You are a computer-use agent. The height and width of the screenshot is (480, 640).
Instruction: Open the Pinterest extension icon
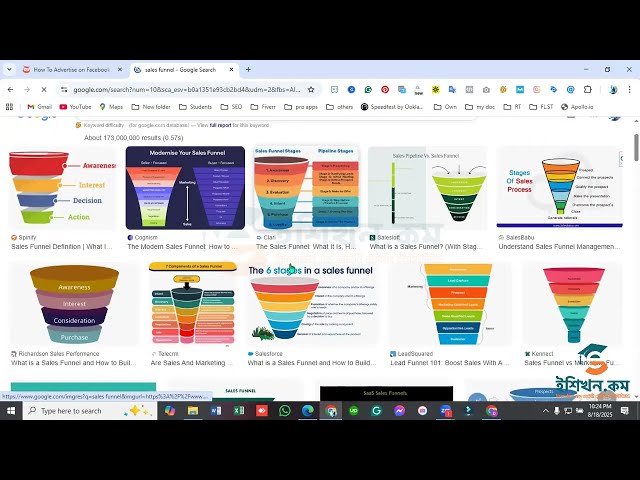click(x=385, y=89)
